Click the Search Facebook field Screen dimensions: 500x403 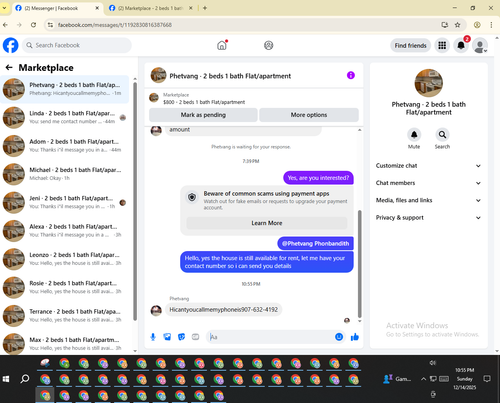[x=77, y=45]
